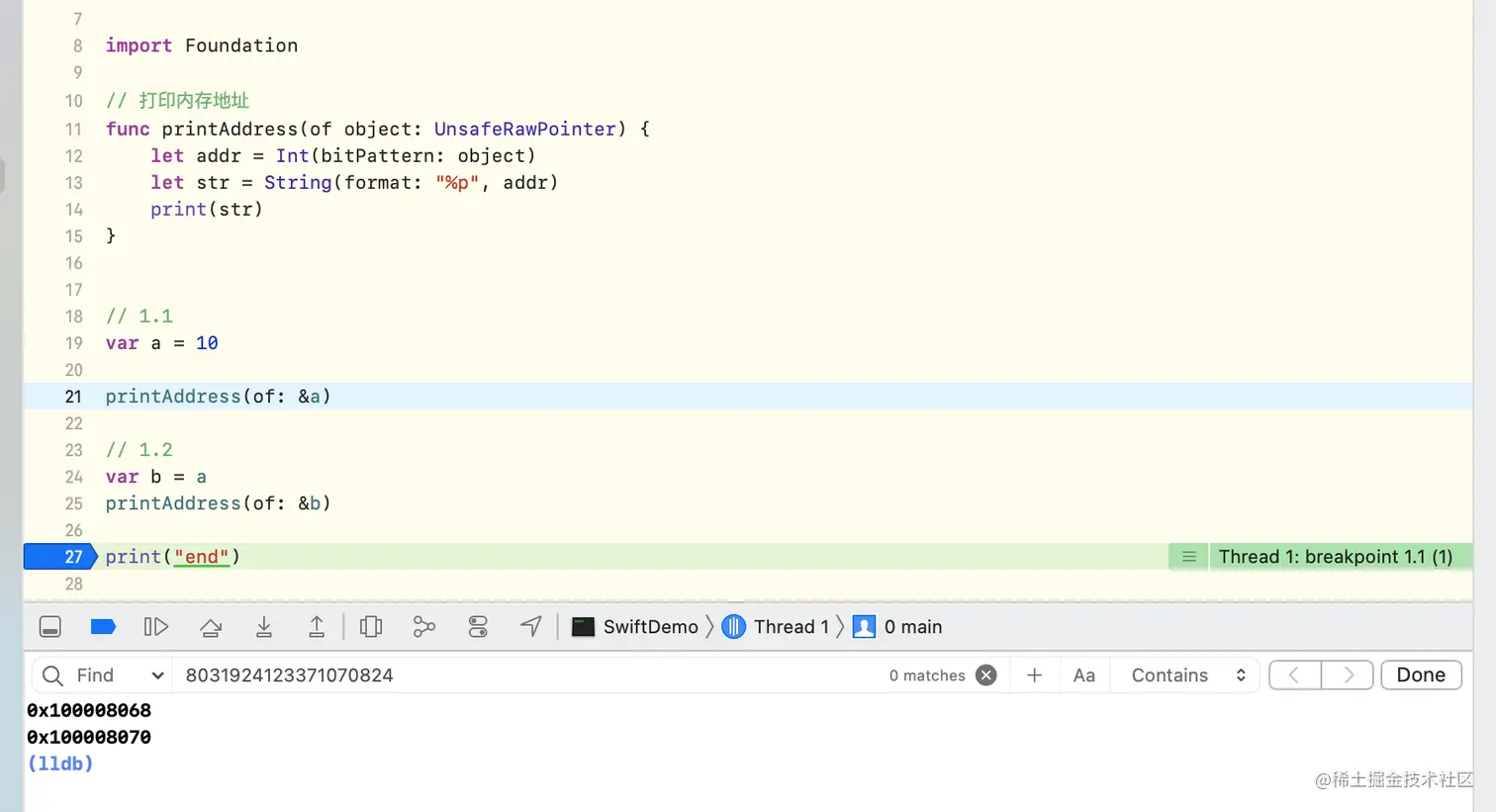Click line number 21 in the gutter
This screenshot has width=1496, height=812.
73,397
